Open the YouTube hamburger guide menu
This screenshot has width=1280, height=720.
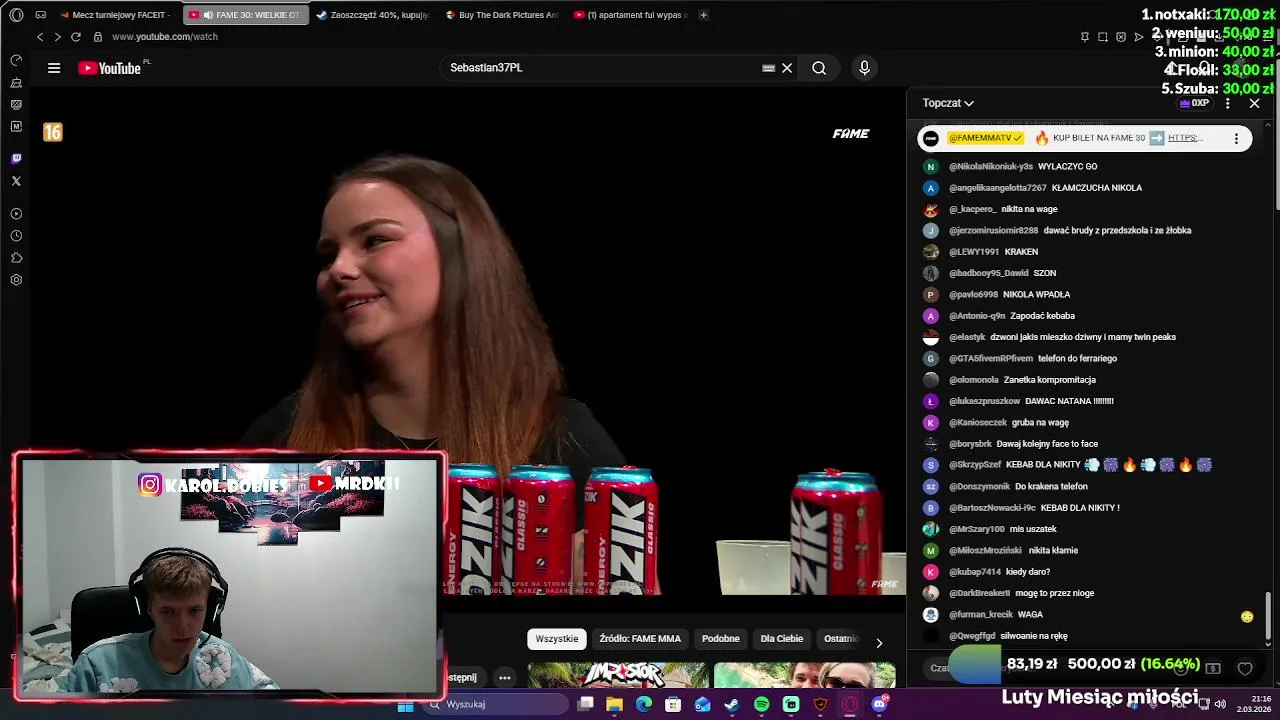54,68
